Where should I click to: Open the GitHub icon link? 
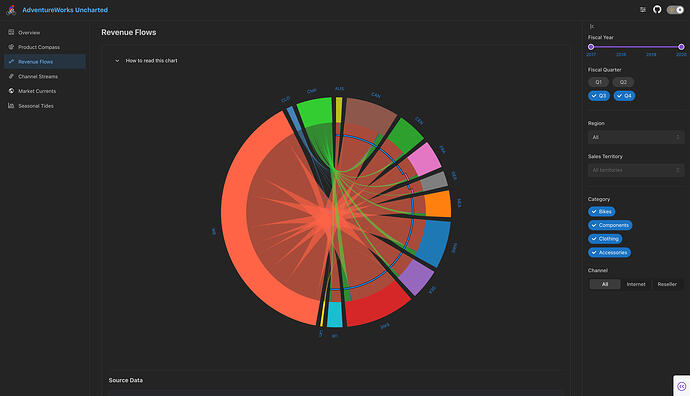(x=657, y=9)
